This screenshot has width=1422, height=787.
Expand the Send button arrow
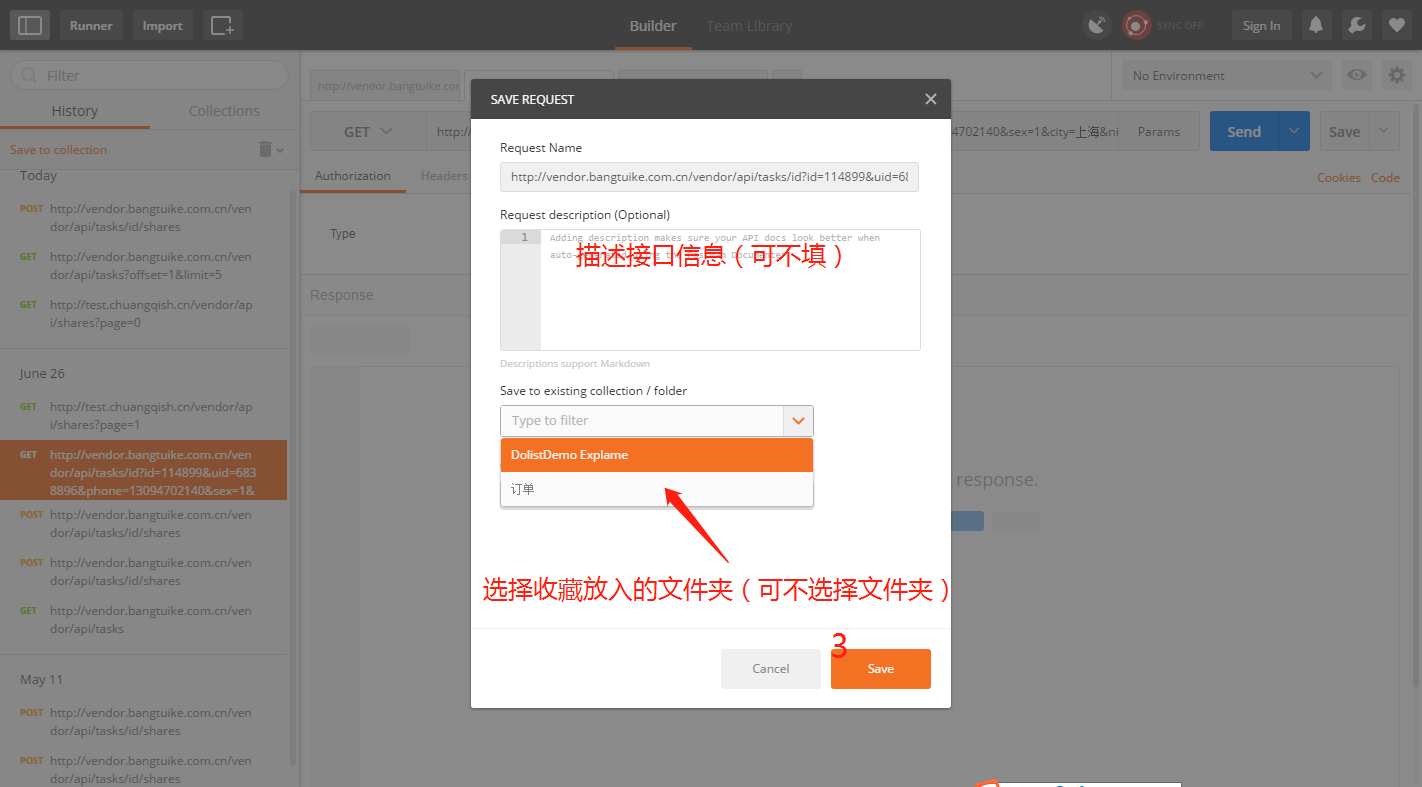1295,131
